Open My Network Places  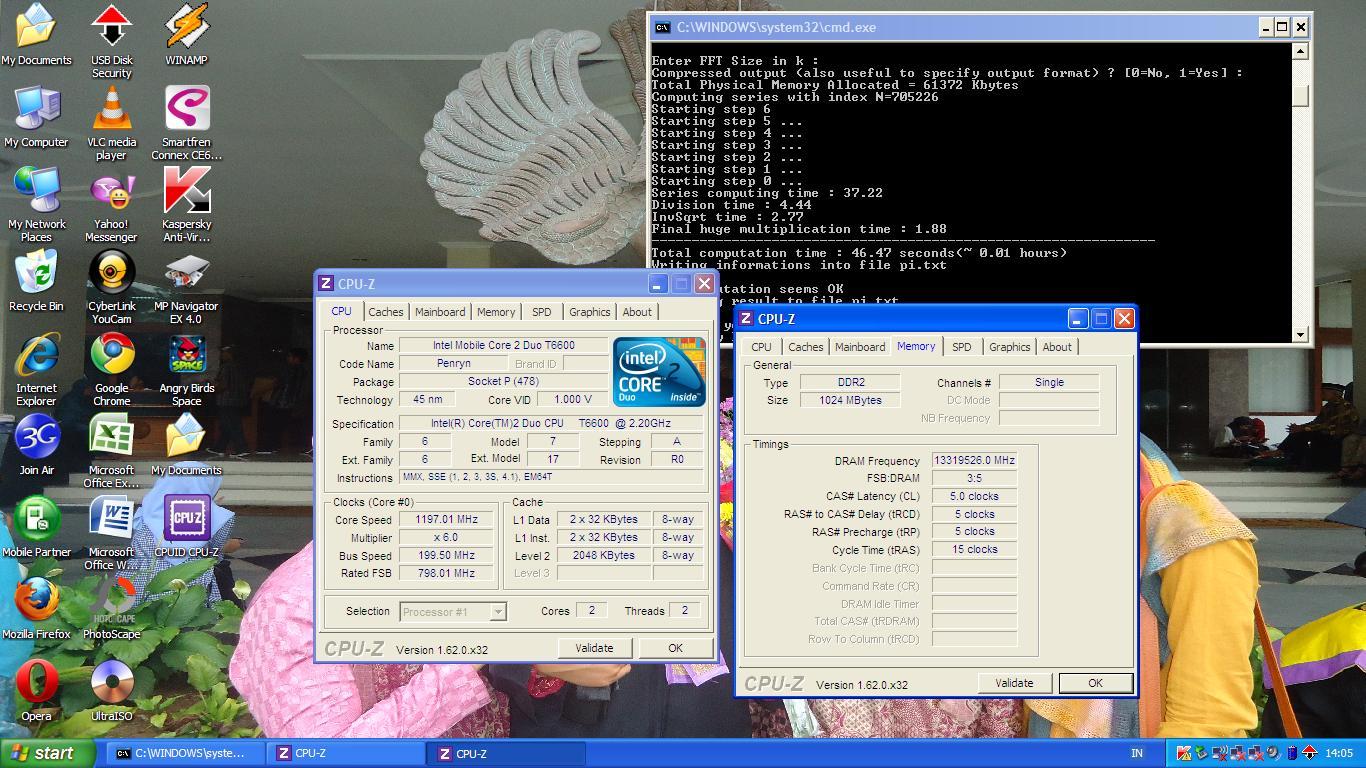click(x=36, y=204)
